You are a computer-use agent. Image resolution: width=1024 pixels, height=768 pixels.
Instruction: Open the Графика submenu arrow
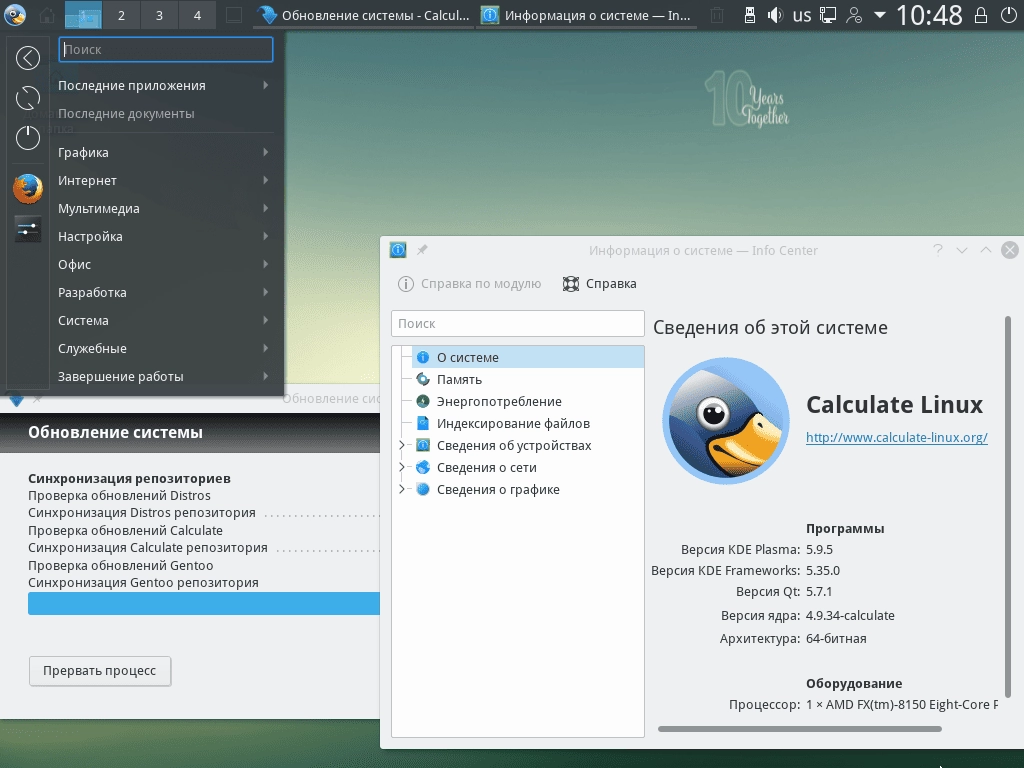click(266, 152)
